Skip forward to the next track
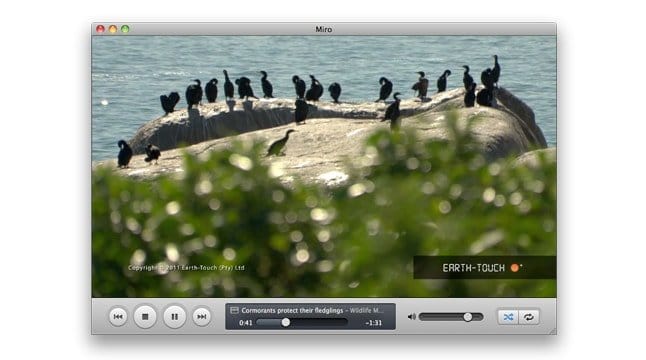646x360 pixels. (x=201, y=316)
